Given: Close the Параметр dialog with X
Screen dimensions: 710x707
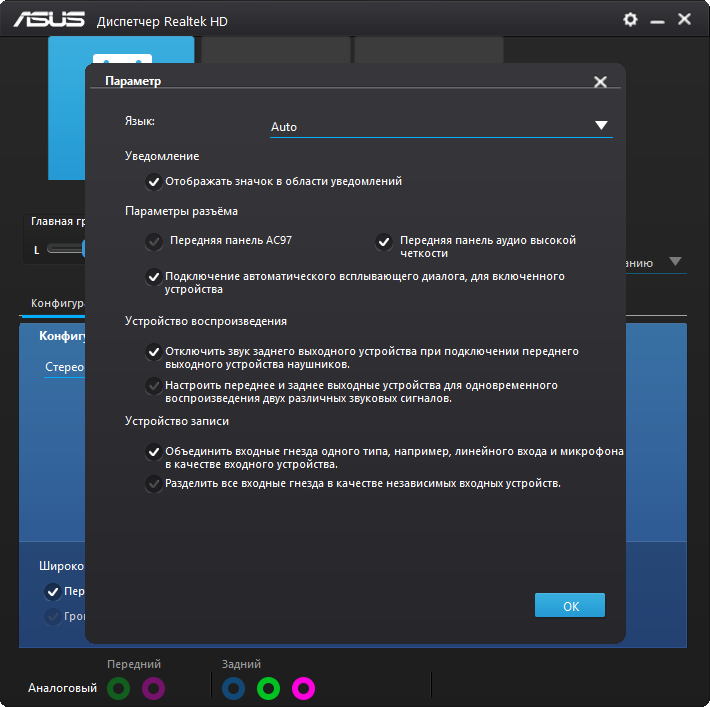Looking at the screenshot, I should (x=600, y=82).
